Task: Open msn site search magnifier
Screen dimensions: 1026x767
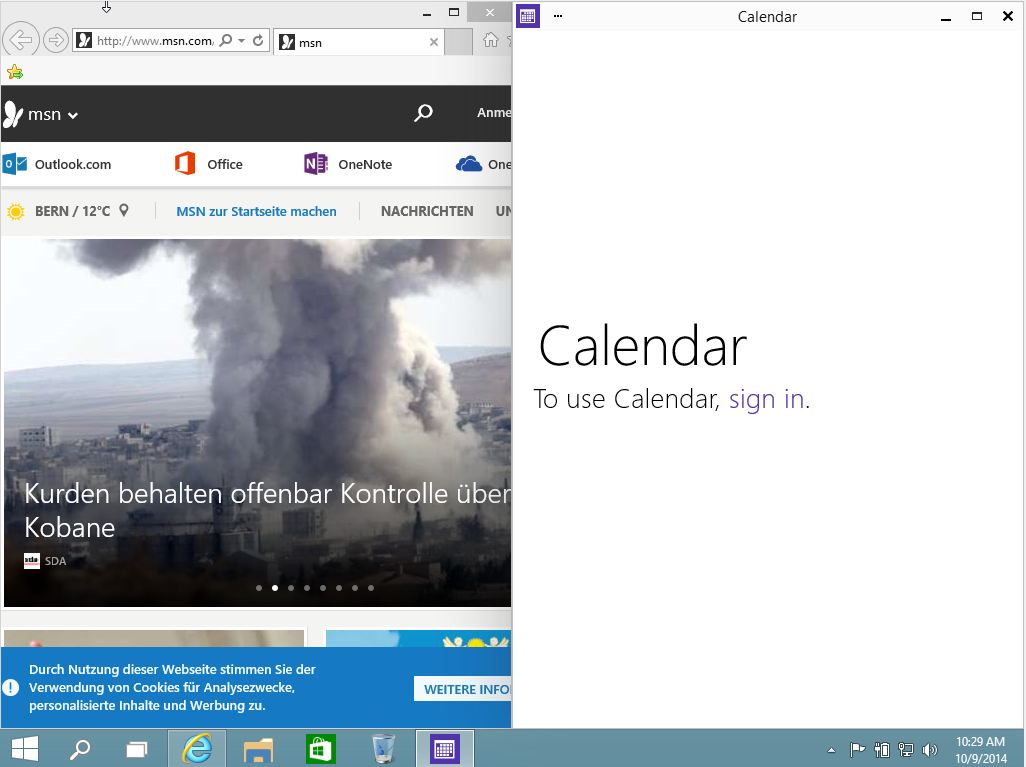Action: (x=423, y=113)
